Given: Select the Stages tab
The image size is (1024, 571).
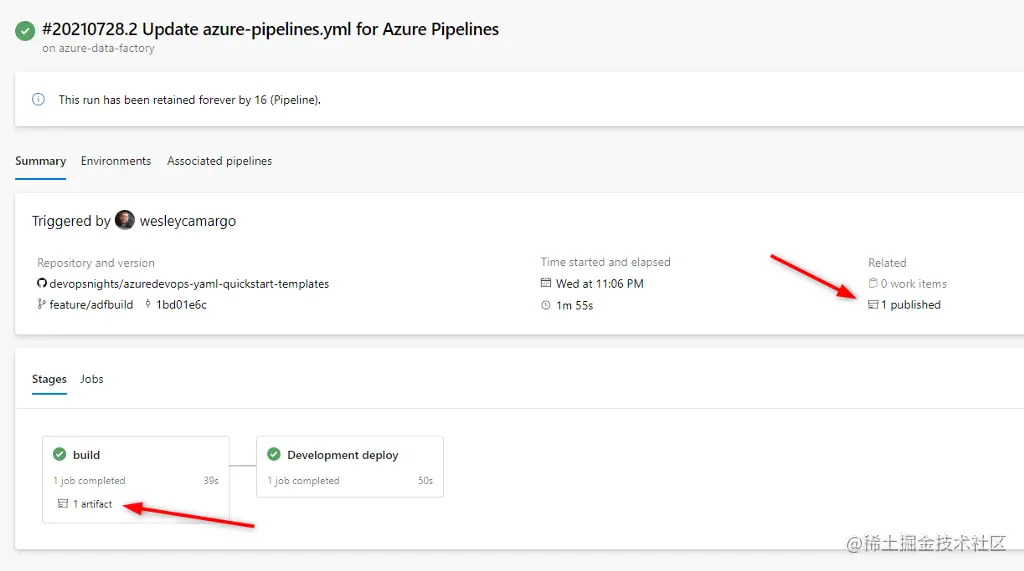Looking at the screenshot, I should click(49, 379).
